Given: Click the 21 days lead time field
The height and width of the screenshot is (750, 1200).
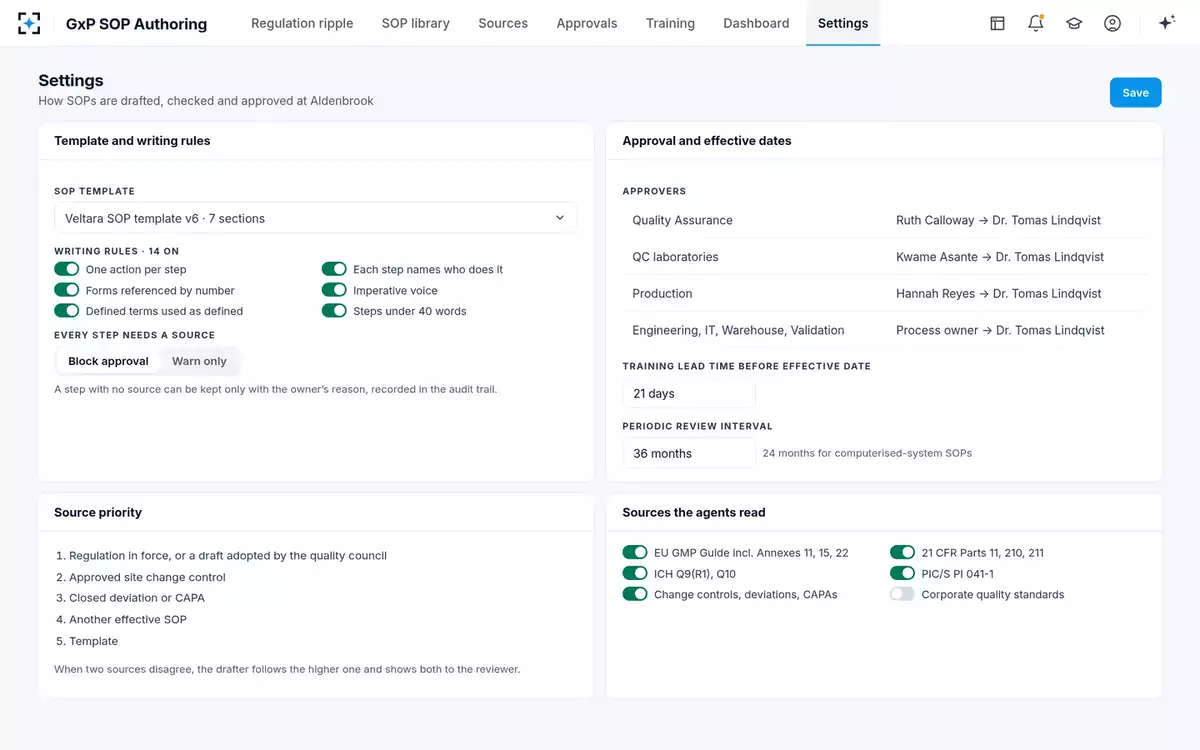Looking at the screenshot, I should (x=689, y=393).
